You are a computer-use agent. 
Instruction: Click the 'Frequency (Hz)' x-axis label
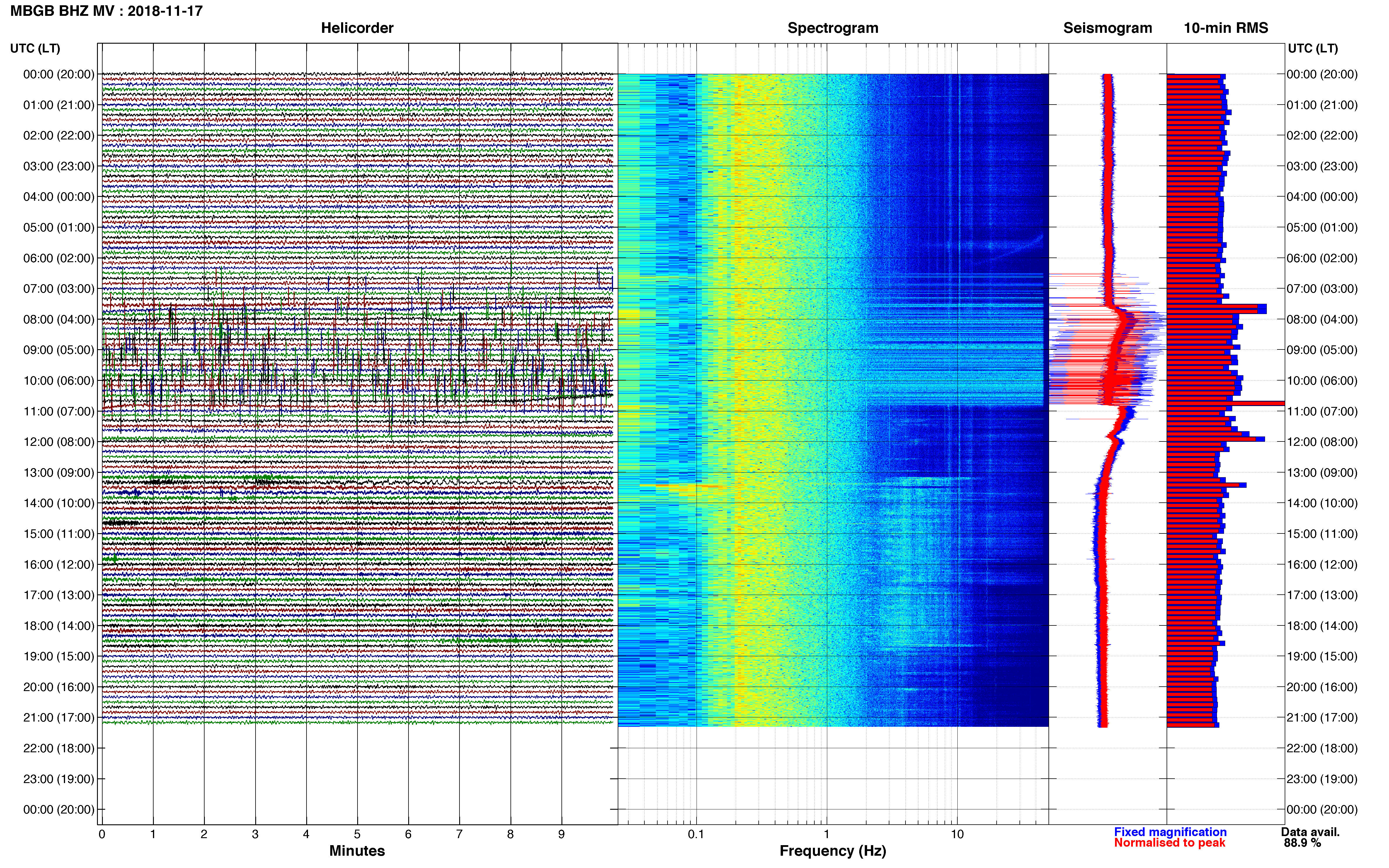coord(833,851)
